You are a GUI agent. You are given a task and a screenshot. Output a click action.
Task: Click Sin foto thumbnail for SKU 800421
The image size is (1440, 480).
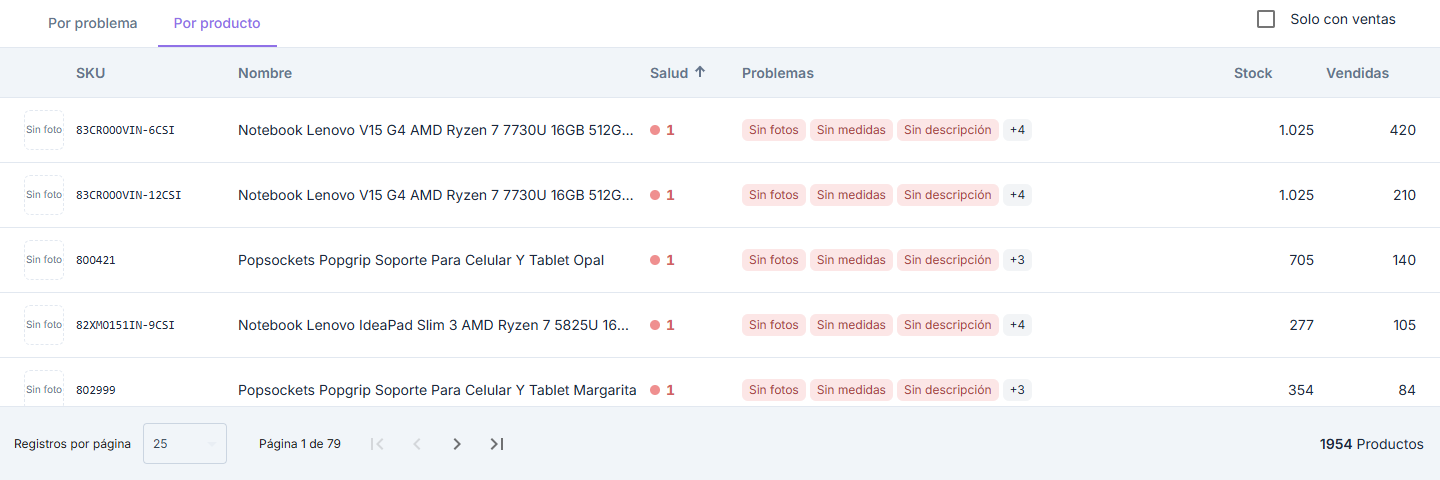pyautogui.click(x=44, y=260)
